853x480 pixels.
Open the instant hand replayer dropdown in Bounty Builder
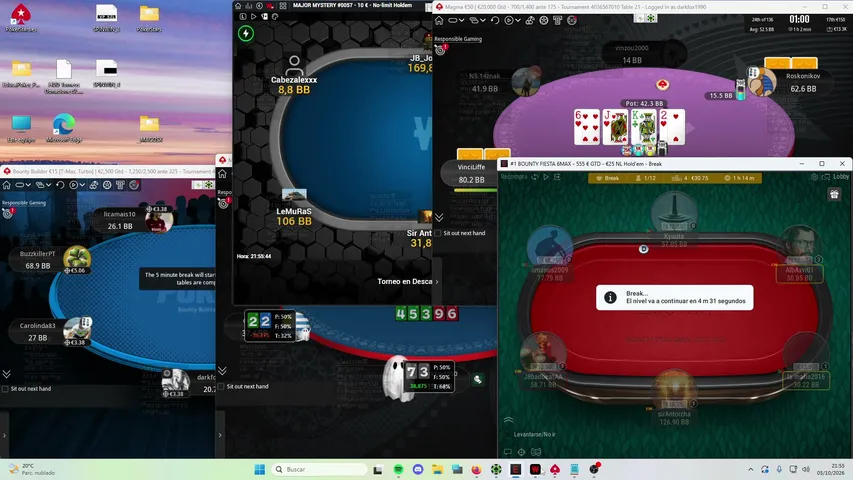pyautogui.click(x=76, y=185)
